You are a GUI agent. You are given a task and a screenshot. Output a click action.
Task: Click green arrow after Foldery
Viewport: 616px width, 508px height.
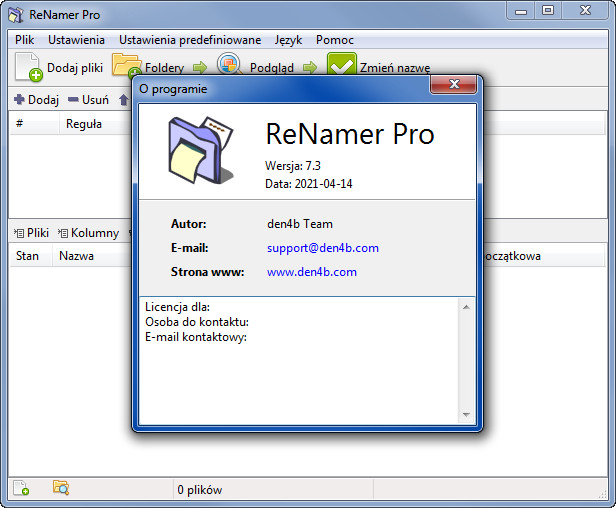tap(200, 67)
